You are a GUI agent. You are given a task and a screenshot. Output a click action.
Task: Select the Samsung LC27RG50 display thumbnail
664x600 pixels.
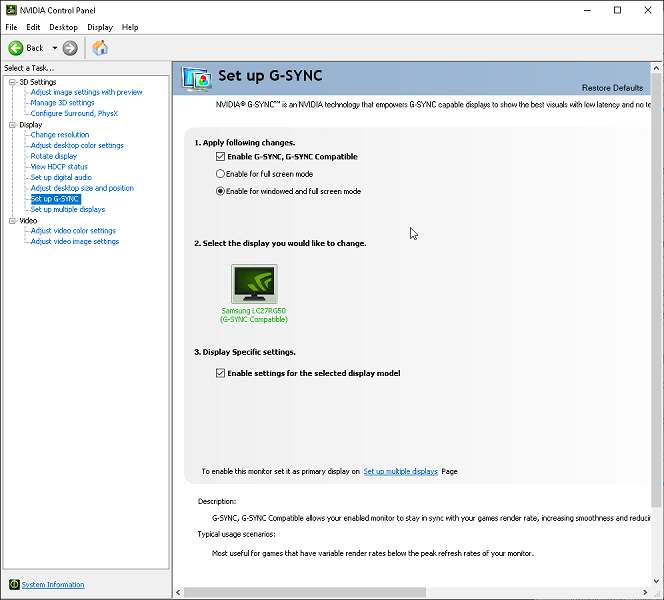click(254, 284)
